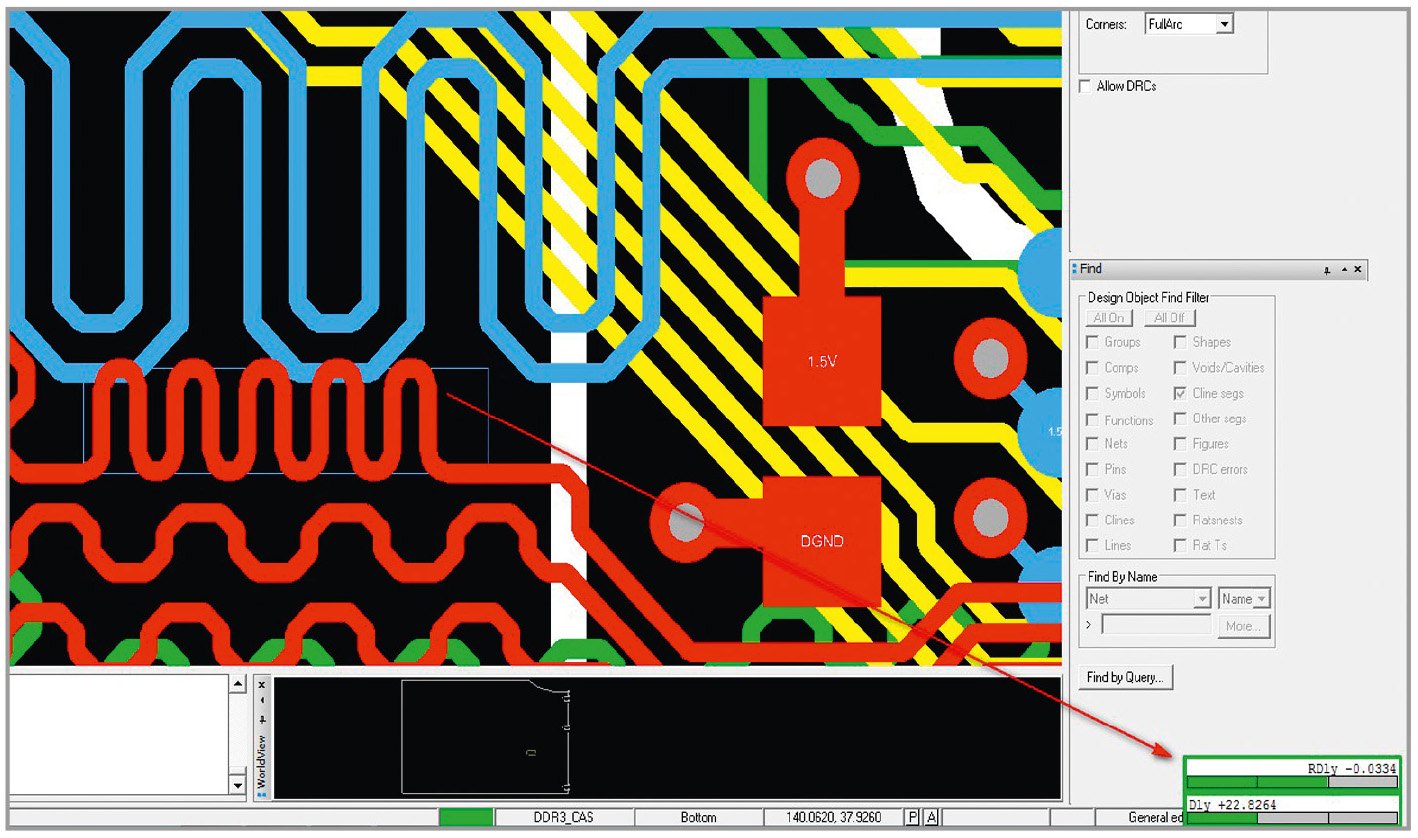Image resolution: width=1418 pixels, height=838 pixels.
Task: Enable the Ratsnests checkbox
Action: (x=1181, y=520)
